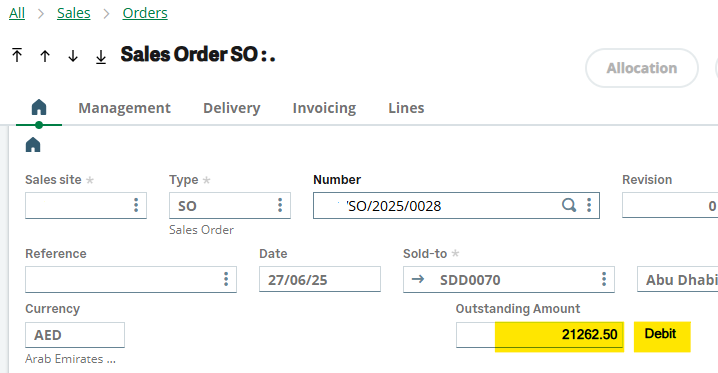Go to next record down arrow

click(x=73, y=56)
